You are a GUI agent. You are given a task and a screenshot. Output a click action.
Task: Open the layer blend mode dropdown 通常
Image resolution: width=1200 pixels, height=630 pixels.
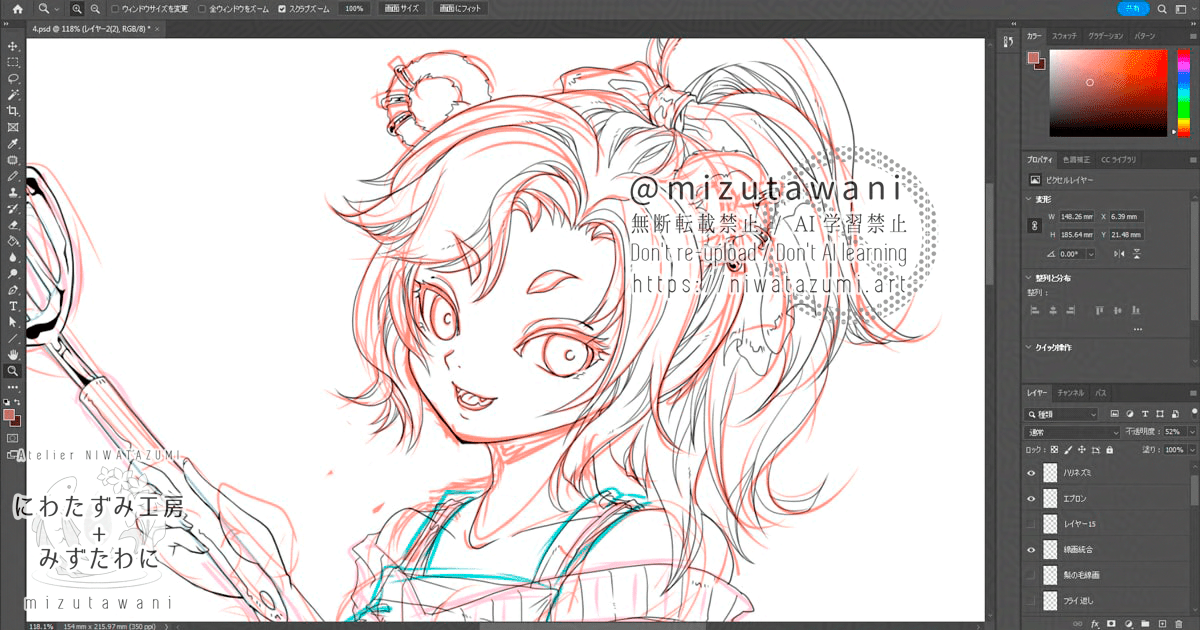pyautogui.click(x=1073, y=432)
